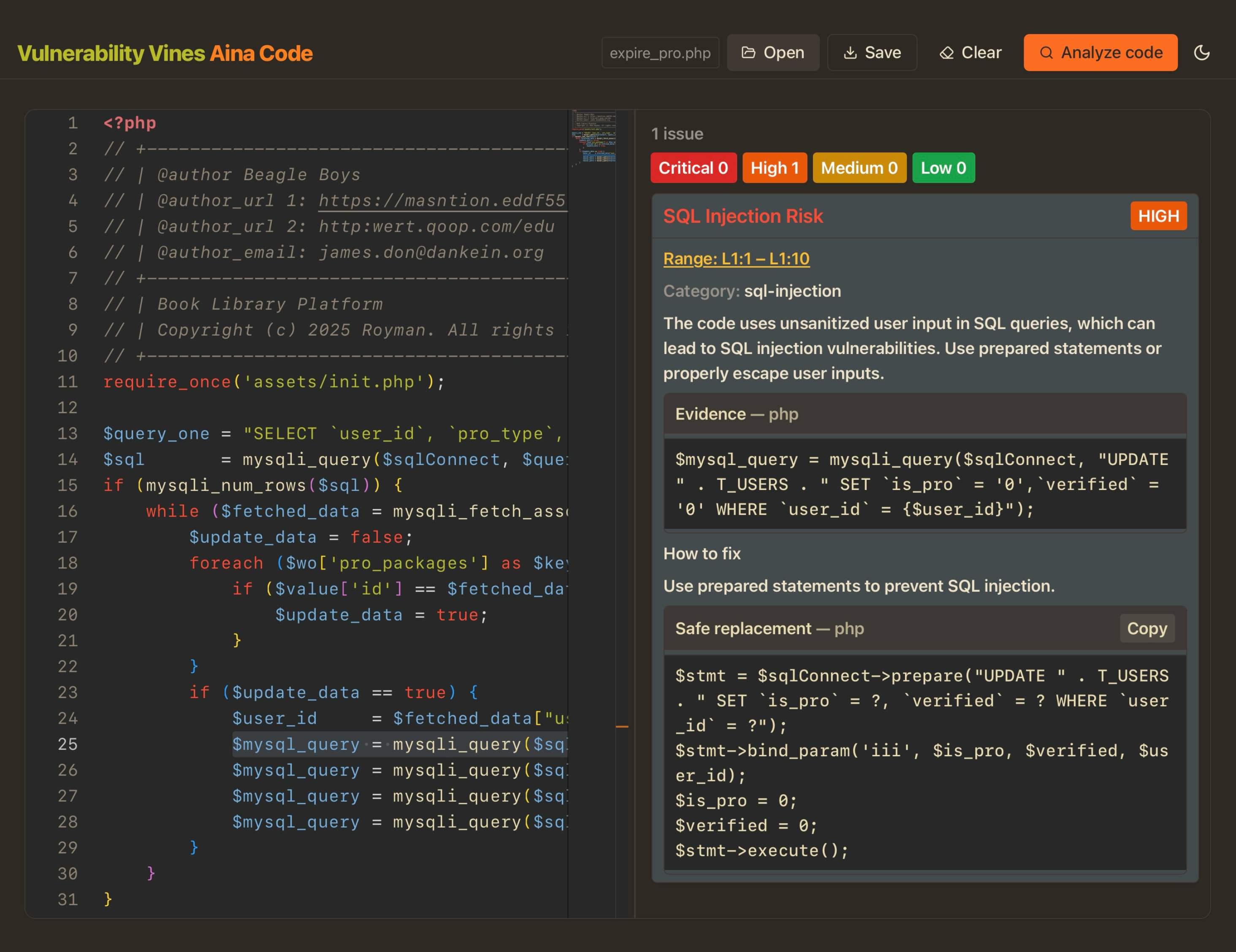Screen dimensions: 1236x952
Task: Copy the safe replacement code
Action: click(1147, 628)
